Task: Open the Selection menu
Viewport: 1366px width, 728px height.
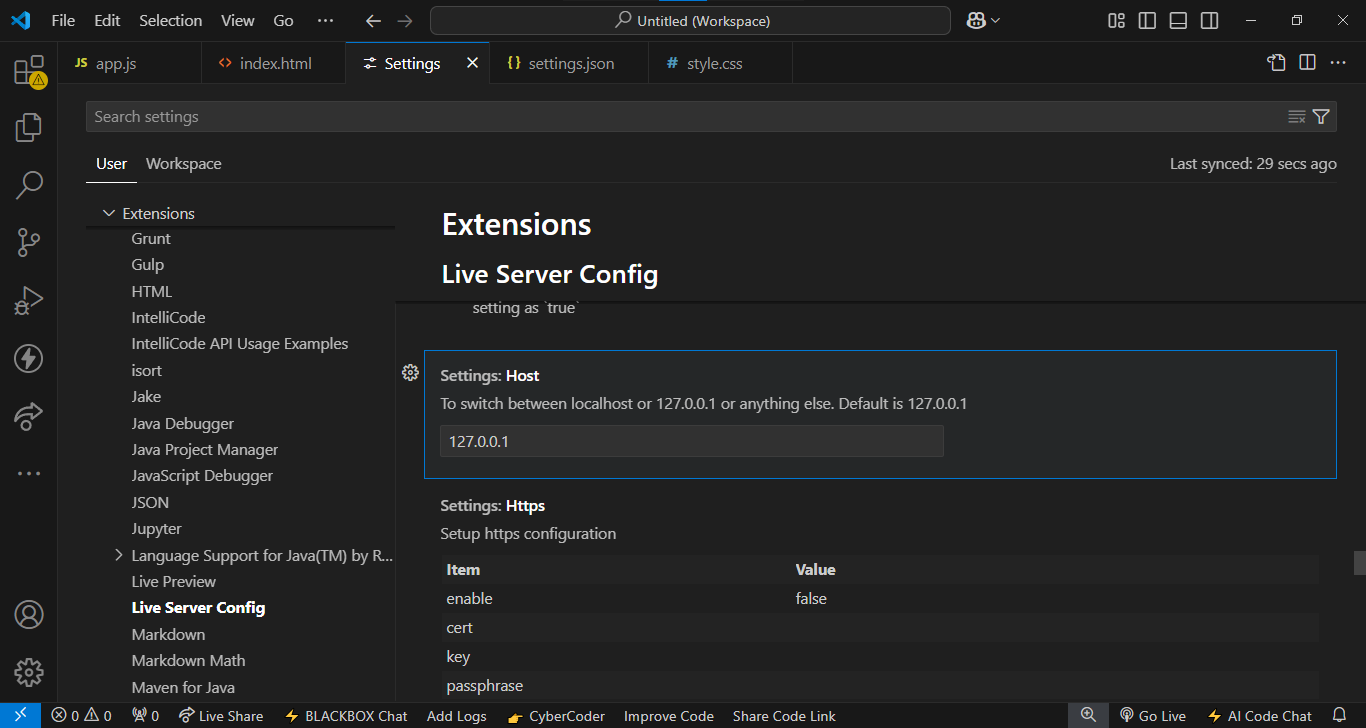Action: (170, 20)
